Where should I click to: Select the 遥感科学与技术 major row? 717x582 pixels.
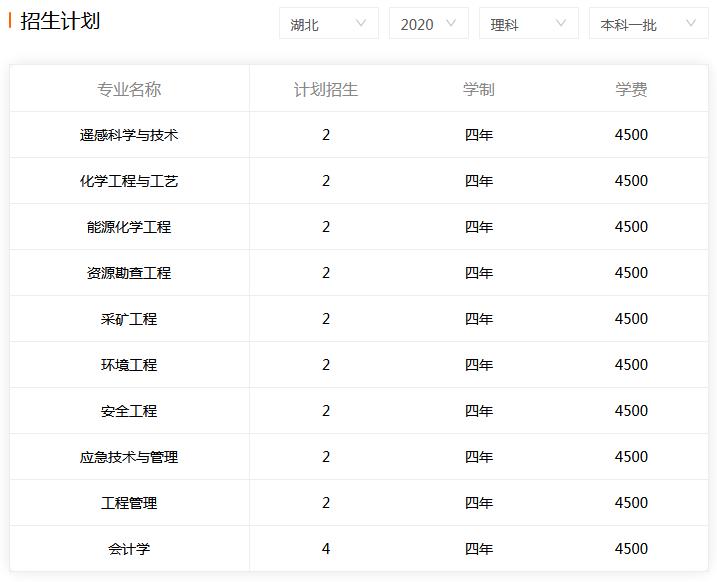358,135
